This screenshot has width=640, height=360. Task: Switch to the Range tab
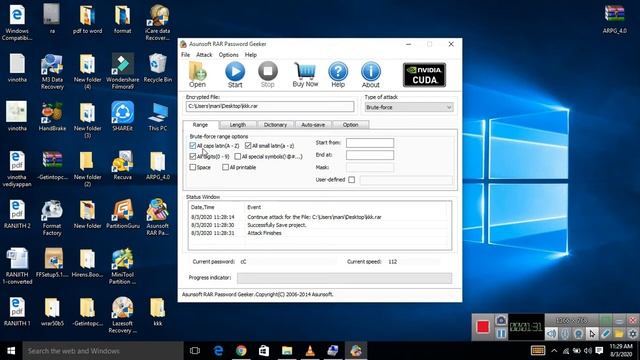click(x=200, y=124)
